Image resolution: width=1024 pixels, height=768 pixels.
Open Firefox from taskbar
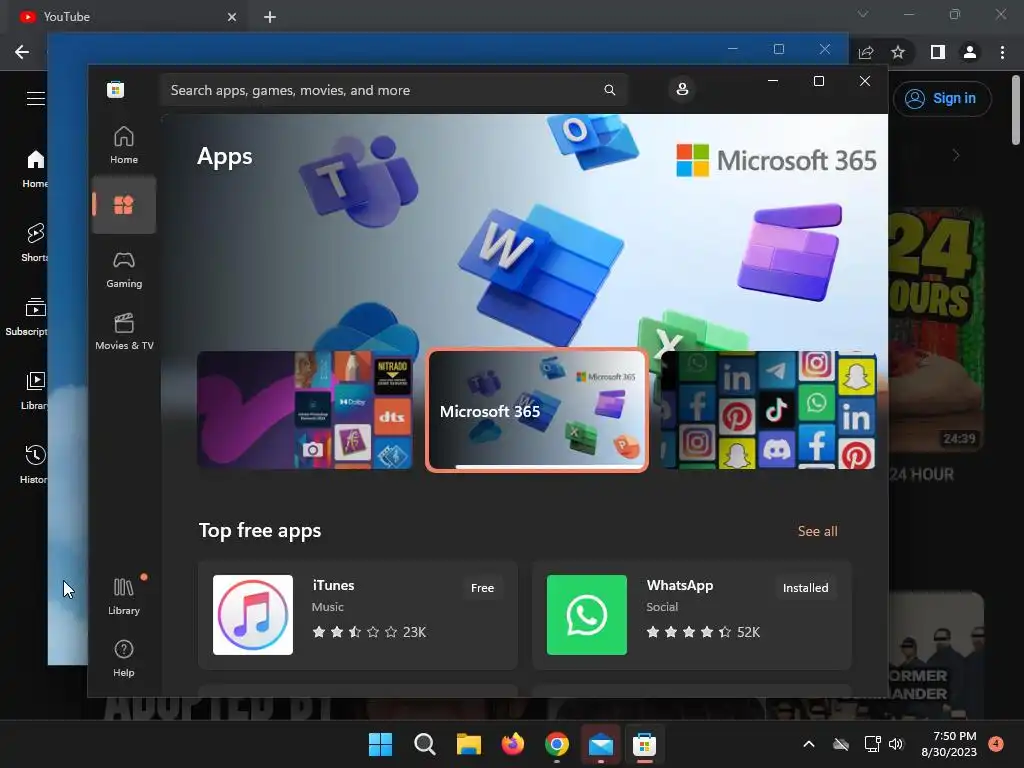[x=513, y=744]
